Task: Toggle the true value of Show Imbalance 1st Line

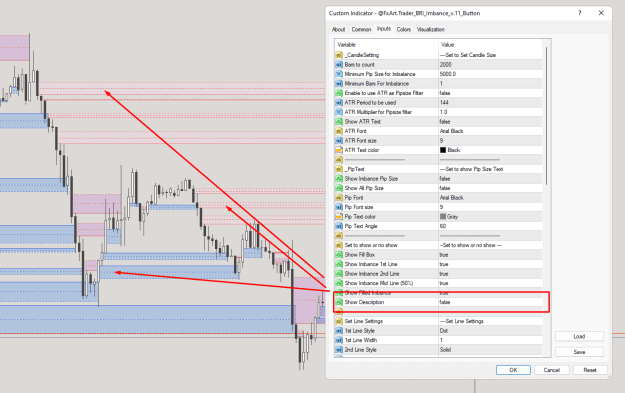Action: click(x=444, y=264)
